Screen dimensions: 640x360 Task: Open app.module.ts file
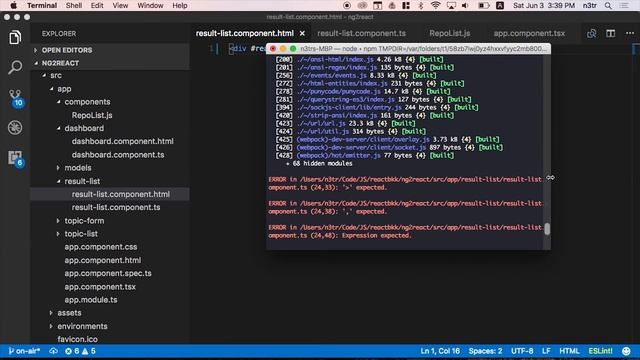point(91,300)
